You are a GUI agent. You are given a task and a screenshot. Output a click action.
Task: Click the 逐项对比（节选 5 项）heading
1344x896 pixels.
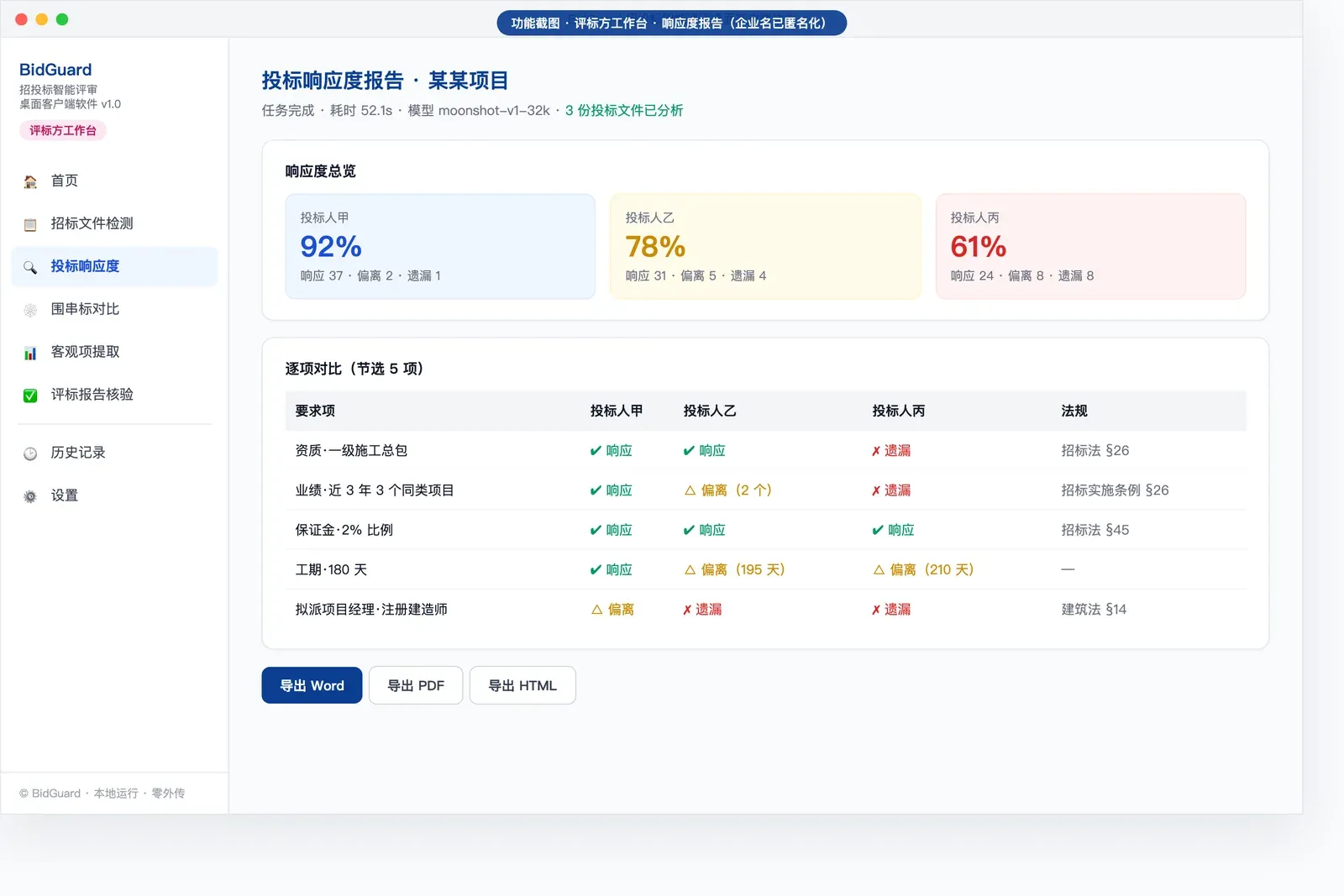[357, 369]
